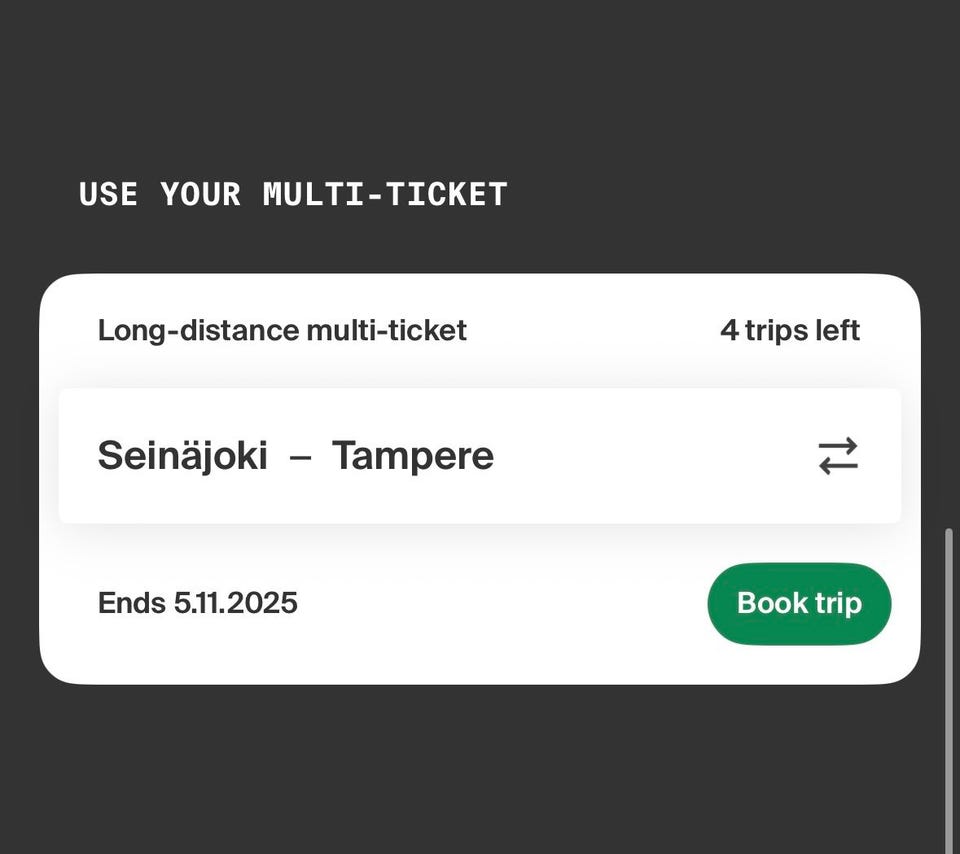Click the USE YOUR MULTI-TICKET heading
The height and width of the screenshot is (854, 960).
293,194
